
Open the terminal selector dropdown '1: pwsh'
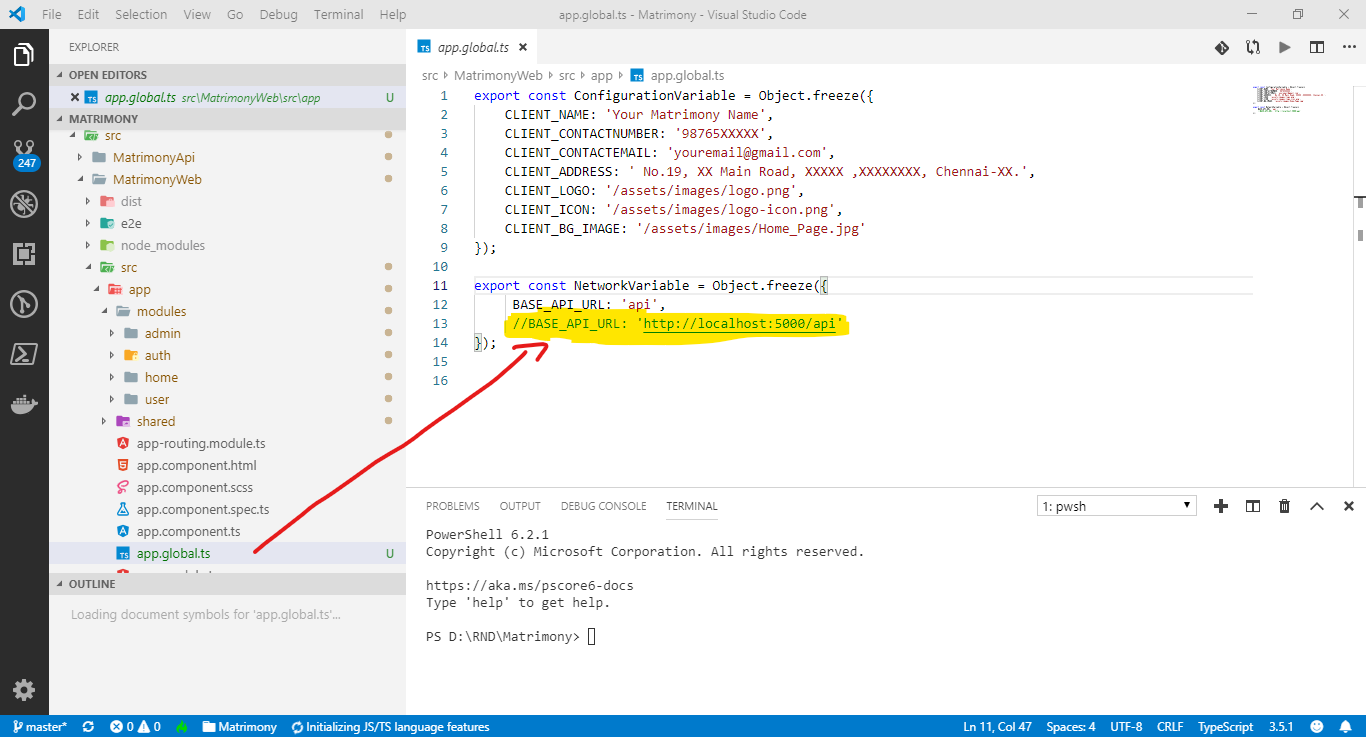point(1117,506)
